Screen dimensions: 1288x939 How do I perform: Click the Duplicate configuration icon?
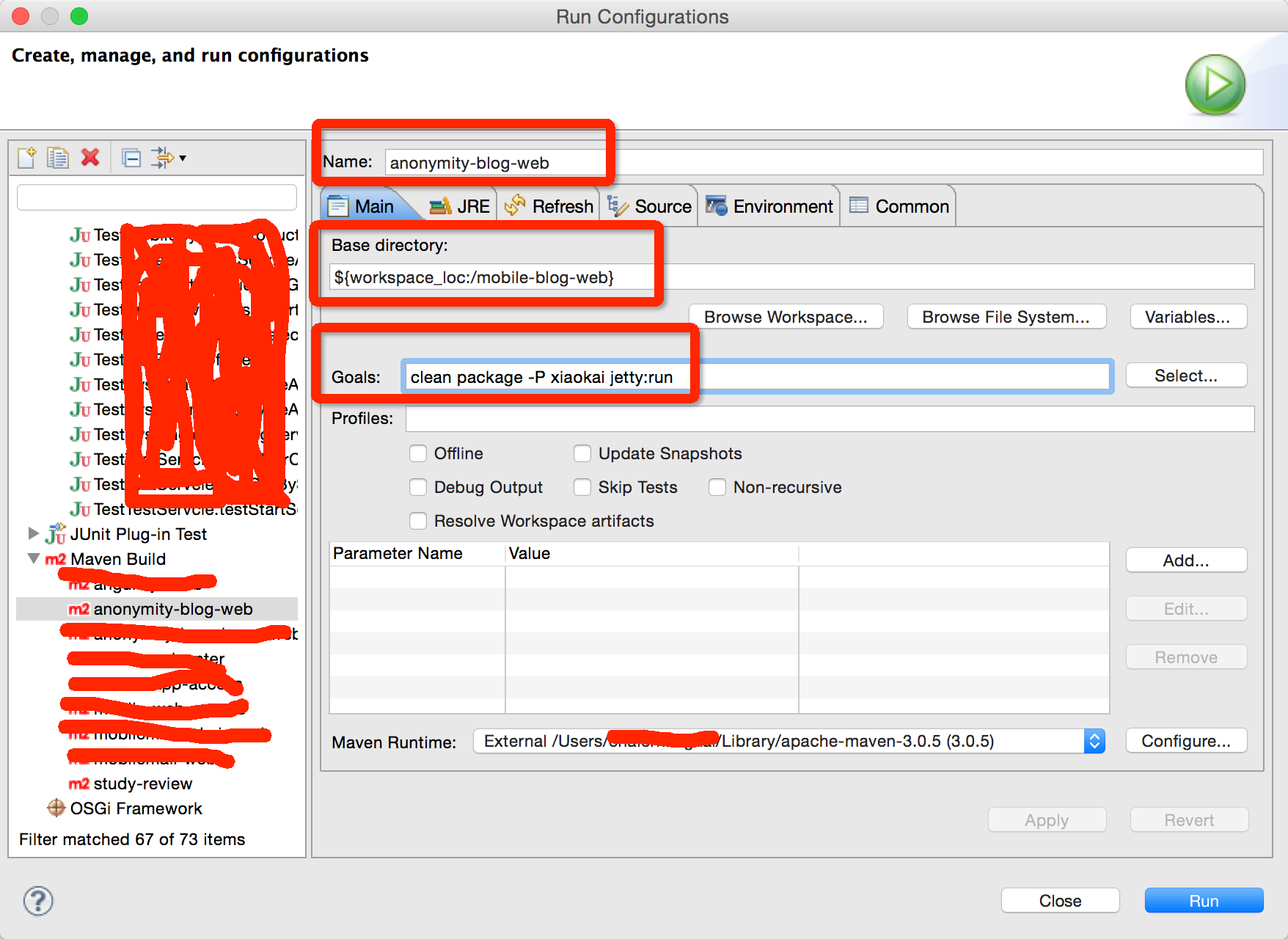[x=57, y=158]
